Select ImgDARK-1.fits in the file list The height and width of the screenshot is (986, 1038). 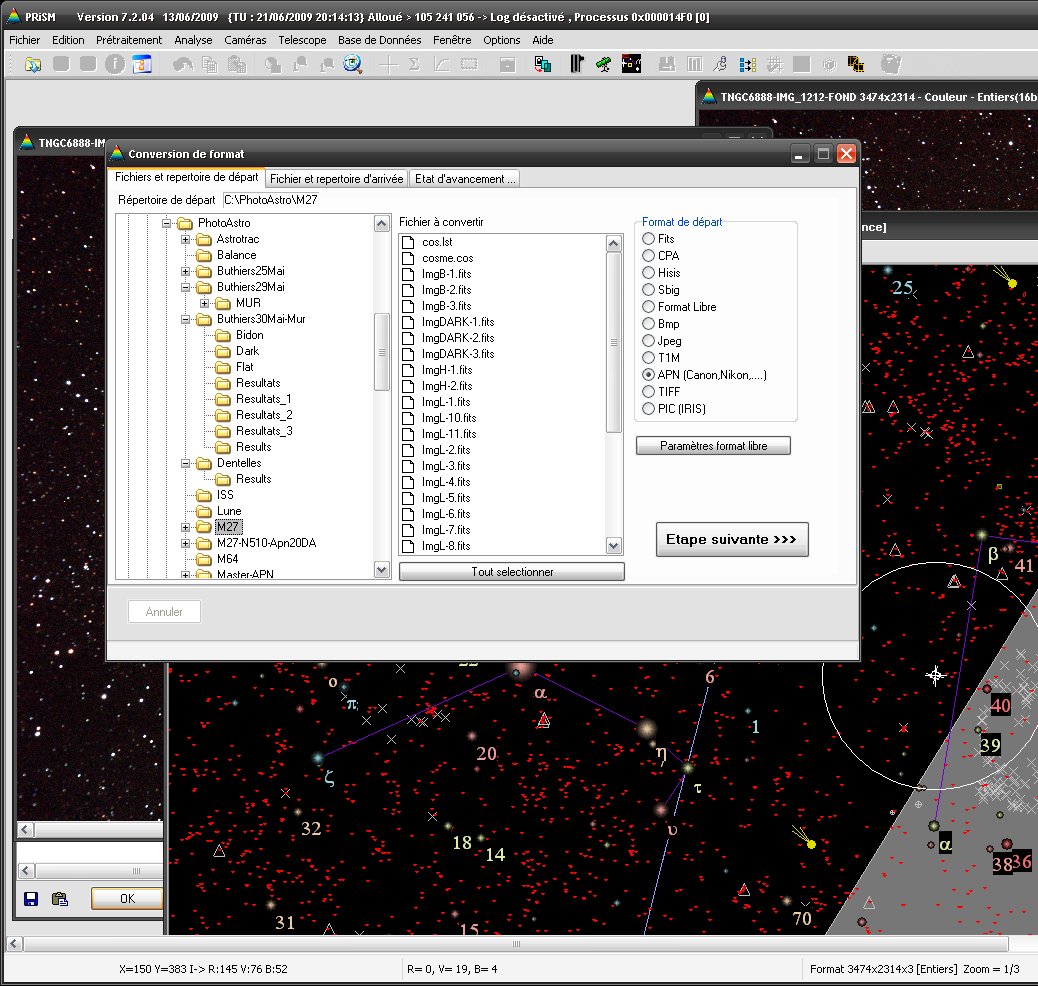[x=457, y=322]
